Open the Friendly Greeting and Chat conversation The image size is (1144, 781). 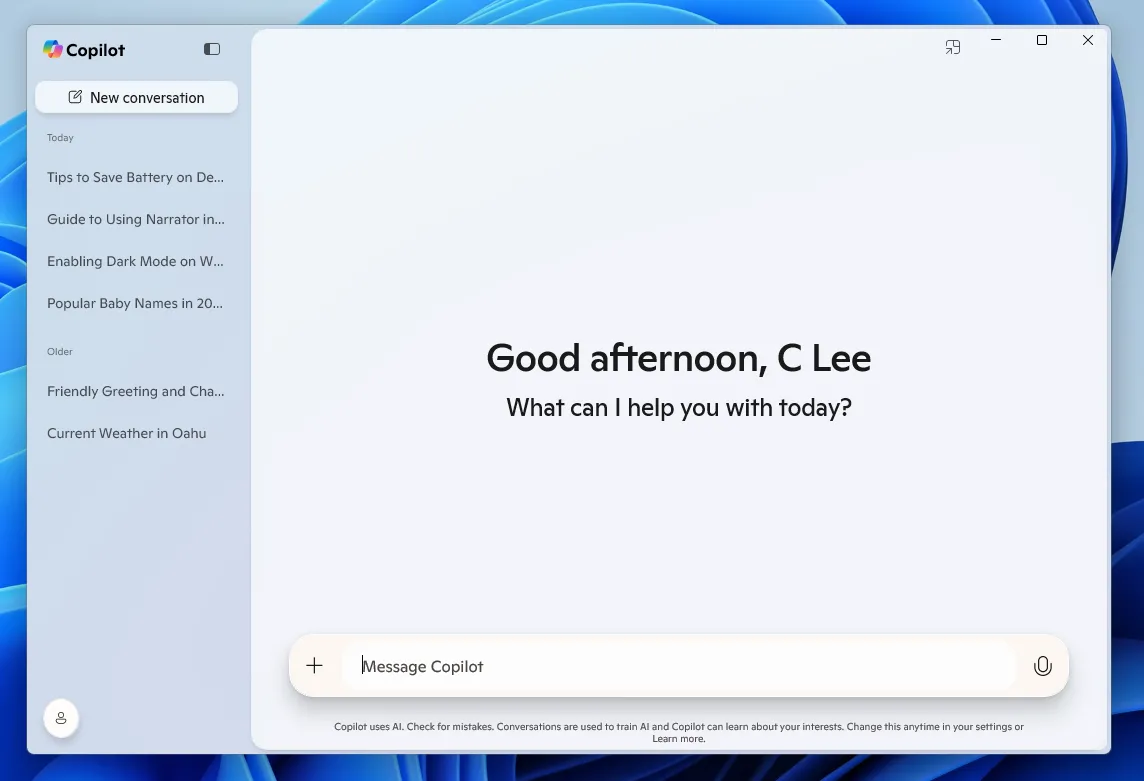point(135,391)
